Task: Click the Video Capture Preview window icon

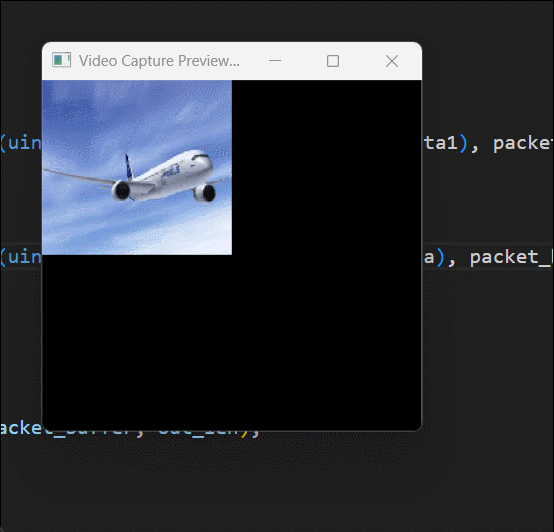Action: point(61,60)
